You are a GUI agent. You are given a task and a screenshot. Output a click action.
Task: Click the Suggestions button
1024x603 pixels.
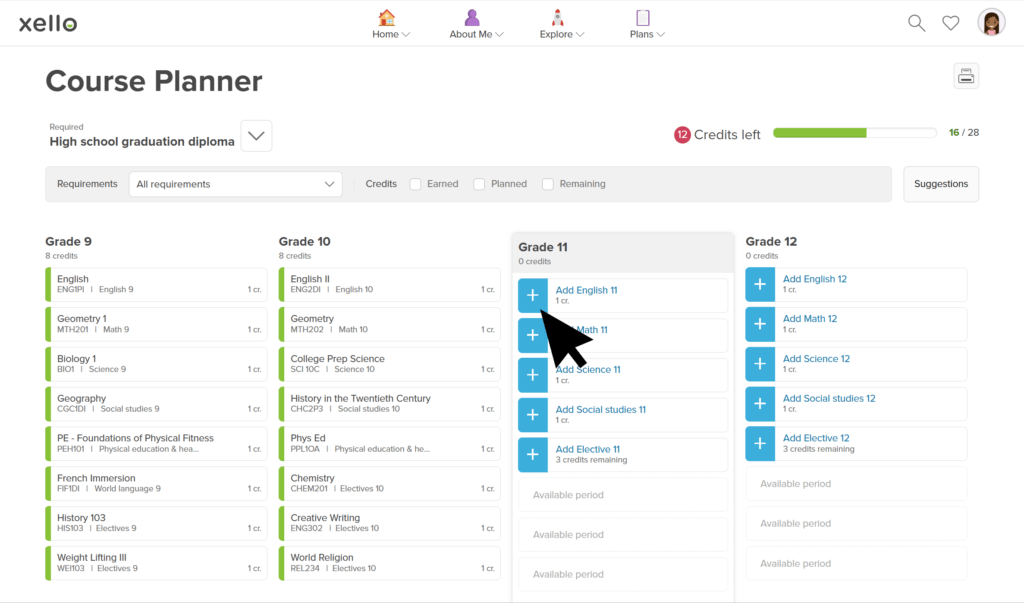click(x=941, y=184)
